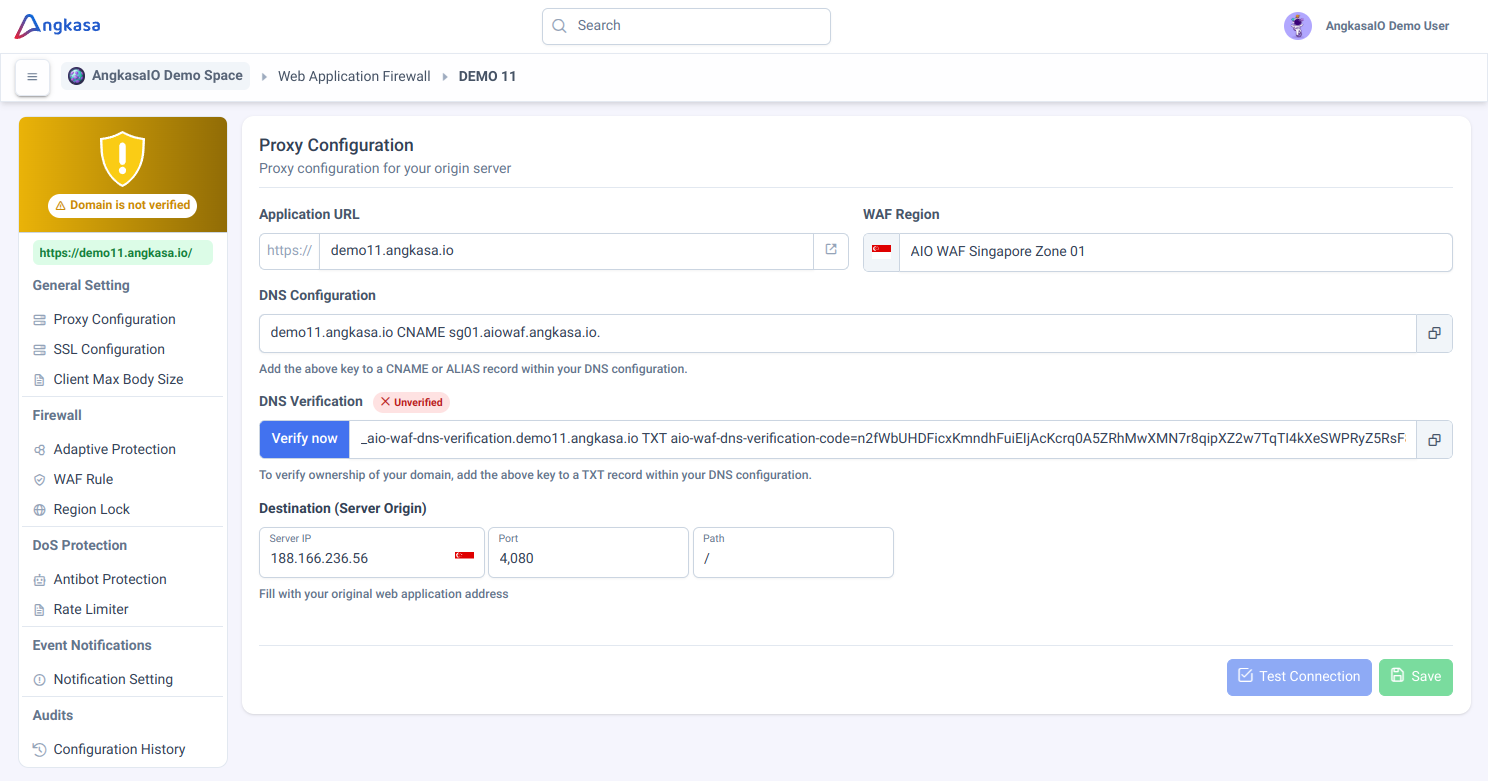The width and height of the screenshot is (1488, 781).
Task: Go to Web Application Firewall breadcrumb
Action: click(354, 76)
